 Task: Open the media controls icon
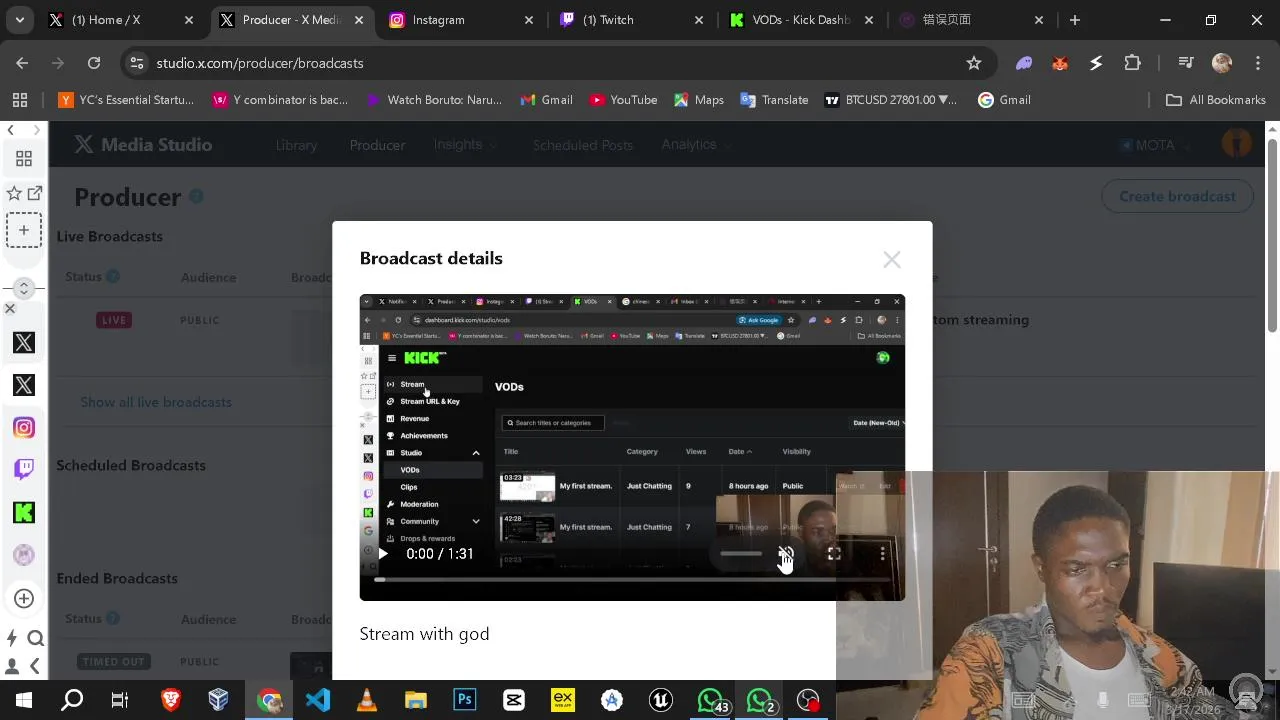(x=1186, y=63)
